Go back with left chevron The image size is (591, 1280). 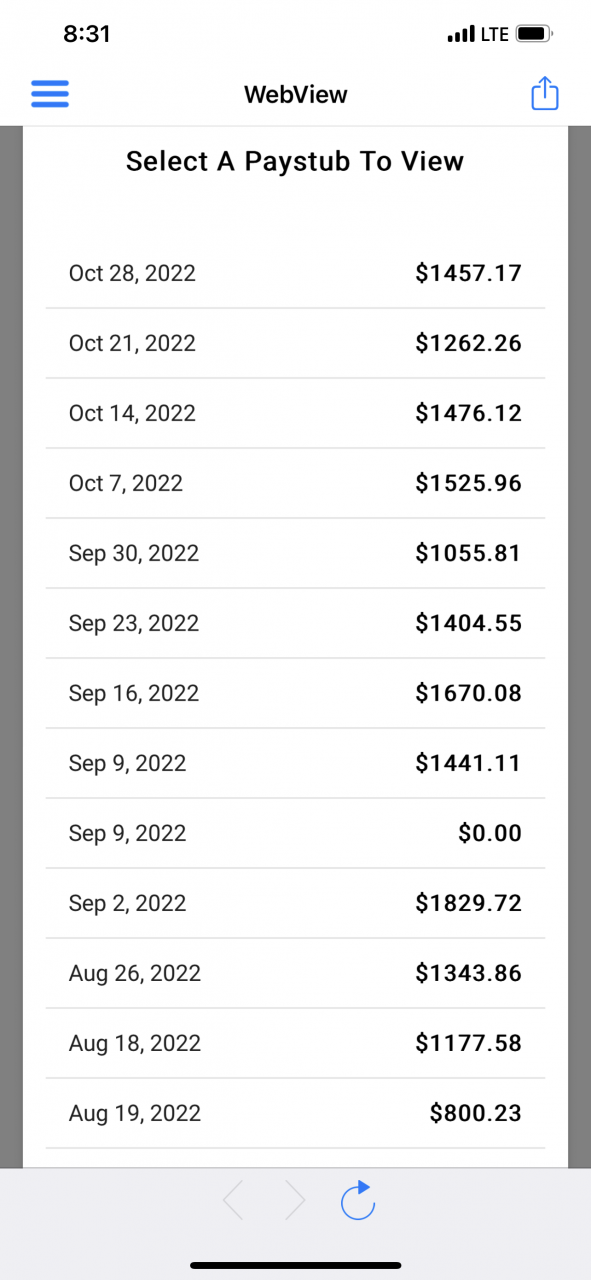(x=233, y=1200)
